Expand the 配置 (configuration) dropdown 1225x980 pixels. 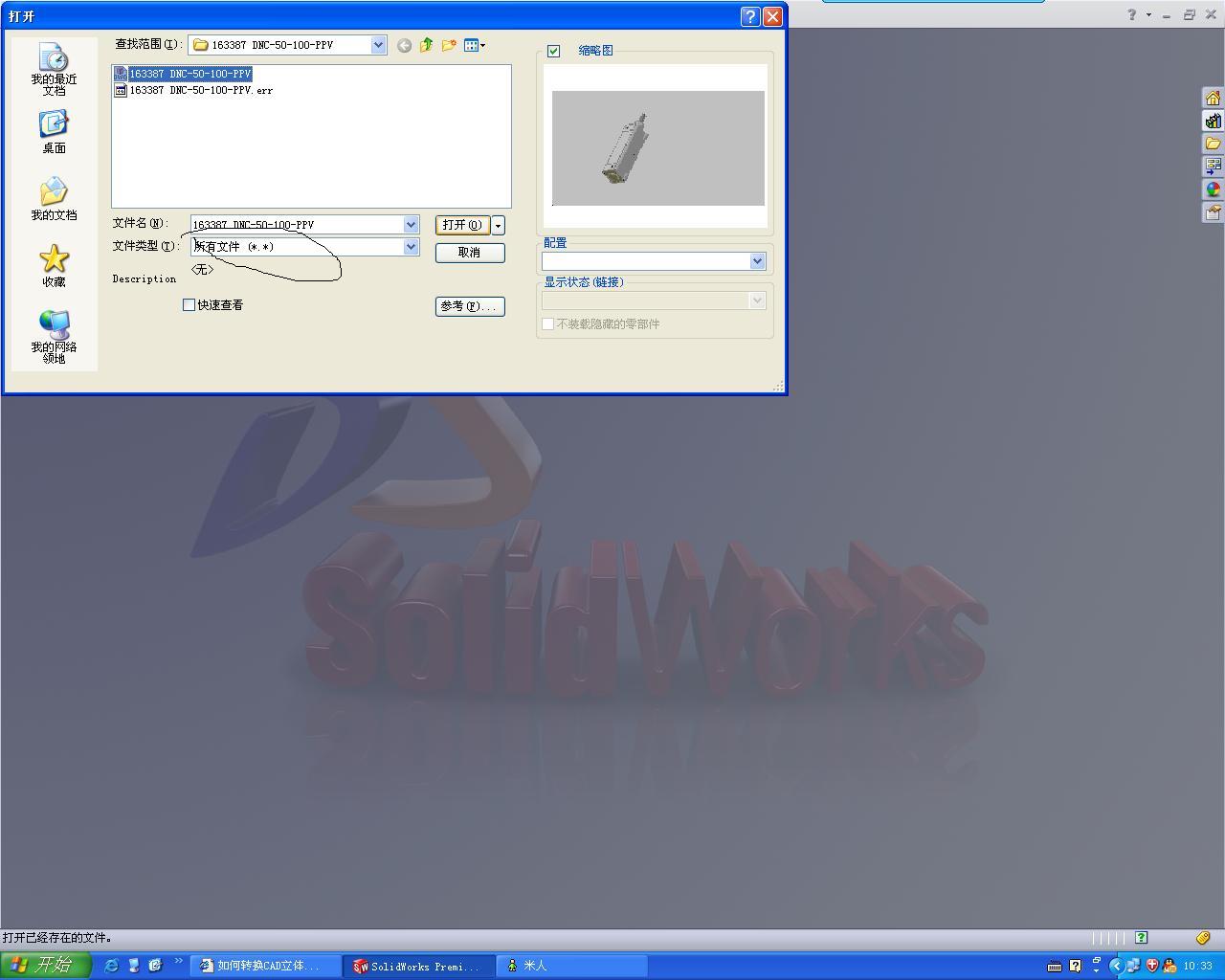tap(757, 261)
